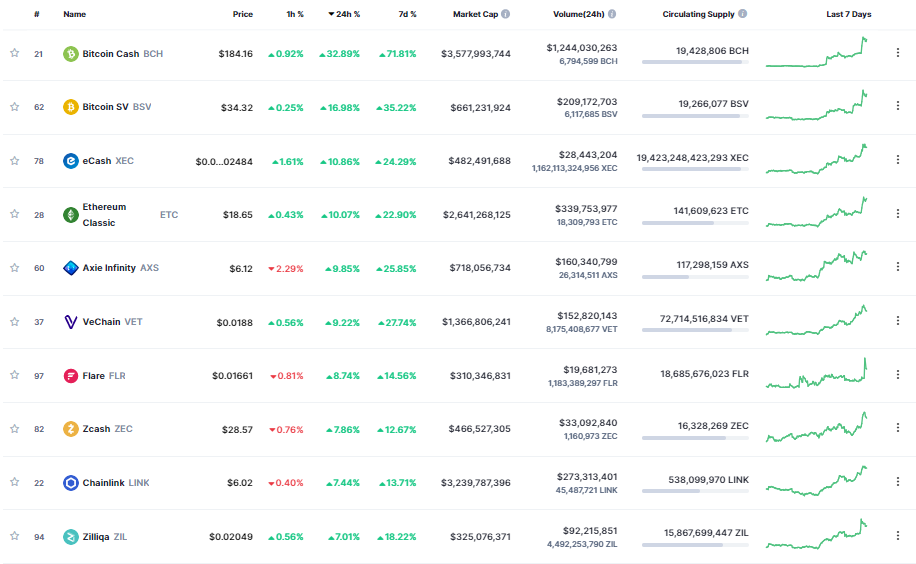Click Flare volume $19,681,273

[590, 370]
